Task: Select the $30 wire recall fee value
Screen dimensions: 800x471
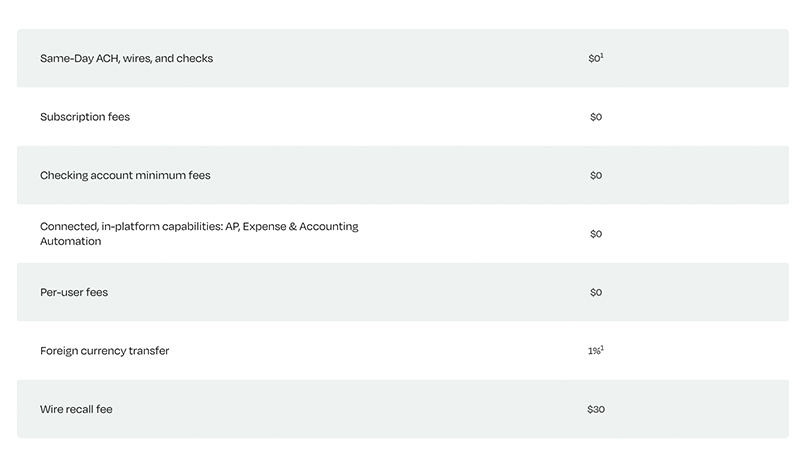Action: pos(596,409)
